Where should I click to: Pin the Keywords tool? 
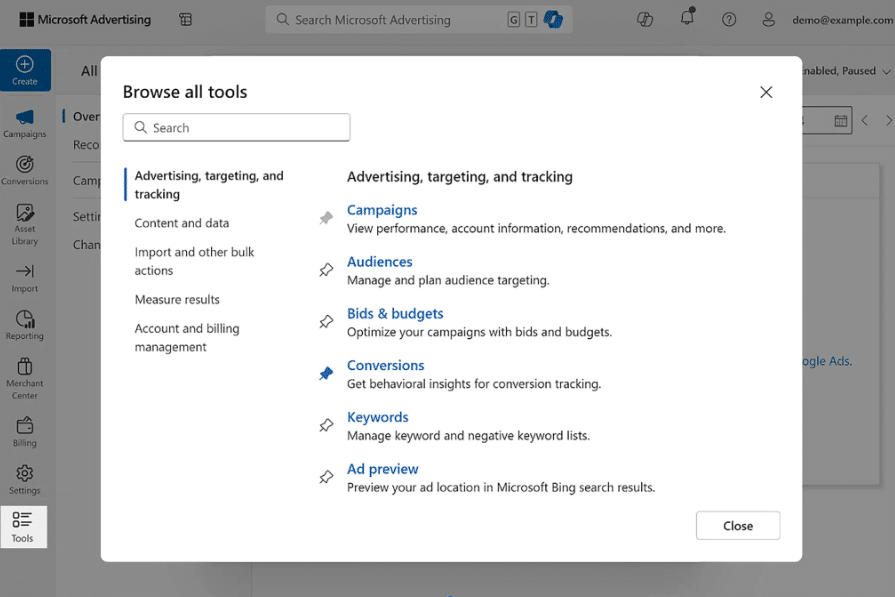325,425
